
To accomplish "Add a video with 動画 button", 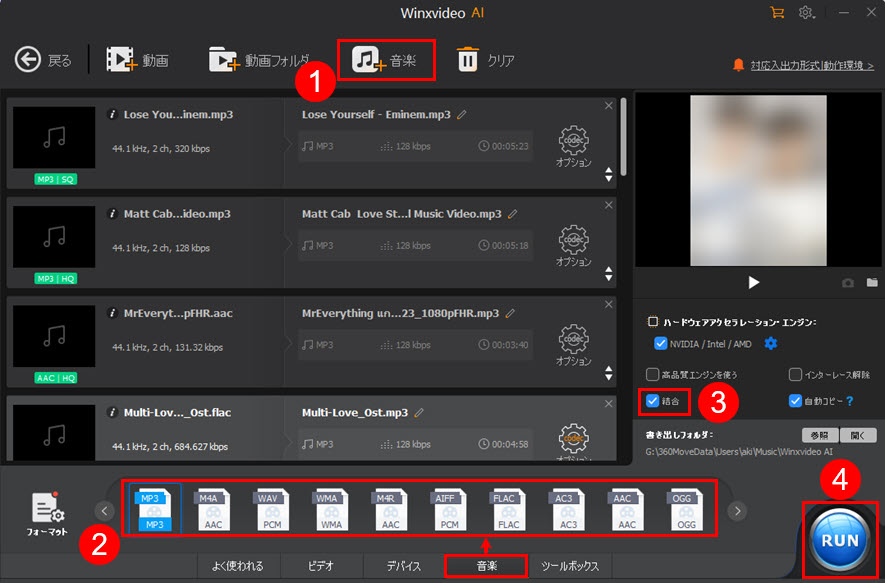I will pyautogui.click(x=137, y=60).
